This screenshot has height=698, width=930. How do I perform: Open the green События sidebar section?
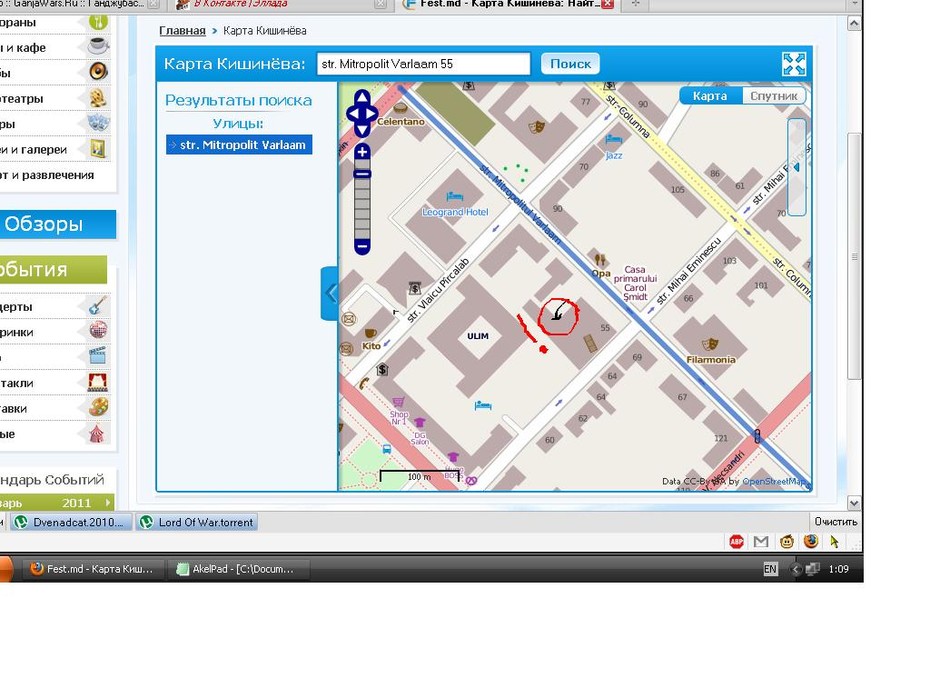(53, 270)
